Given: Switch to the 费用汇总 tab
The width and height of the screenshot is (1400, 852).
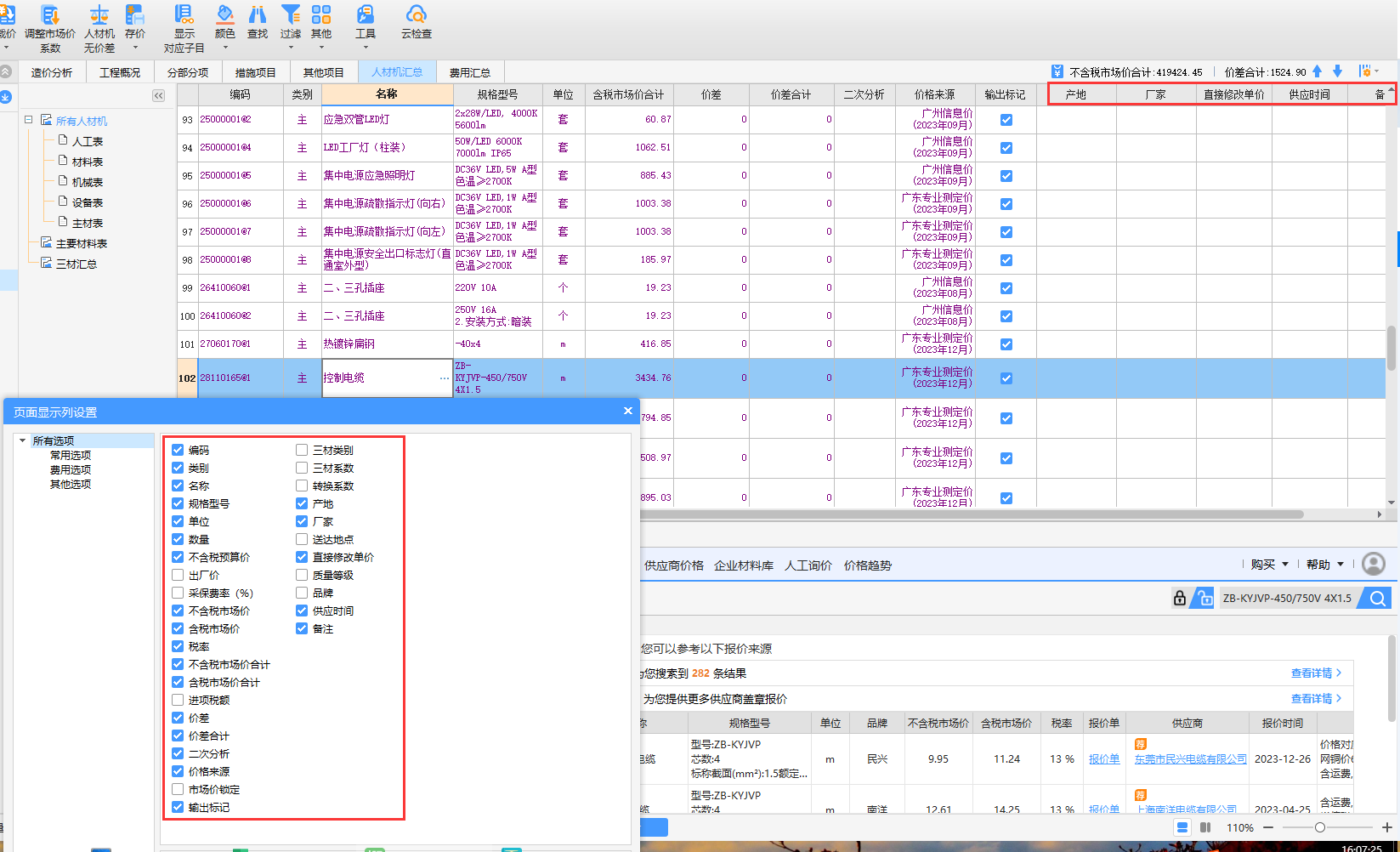Looking at the screenshot, I should coord(470,72).
